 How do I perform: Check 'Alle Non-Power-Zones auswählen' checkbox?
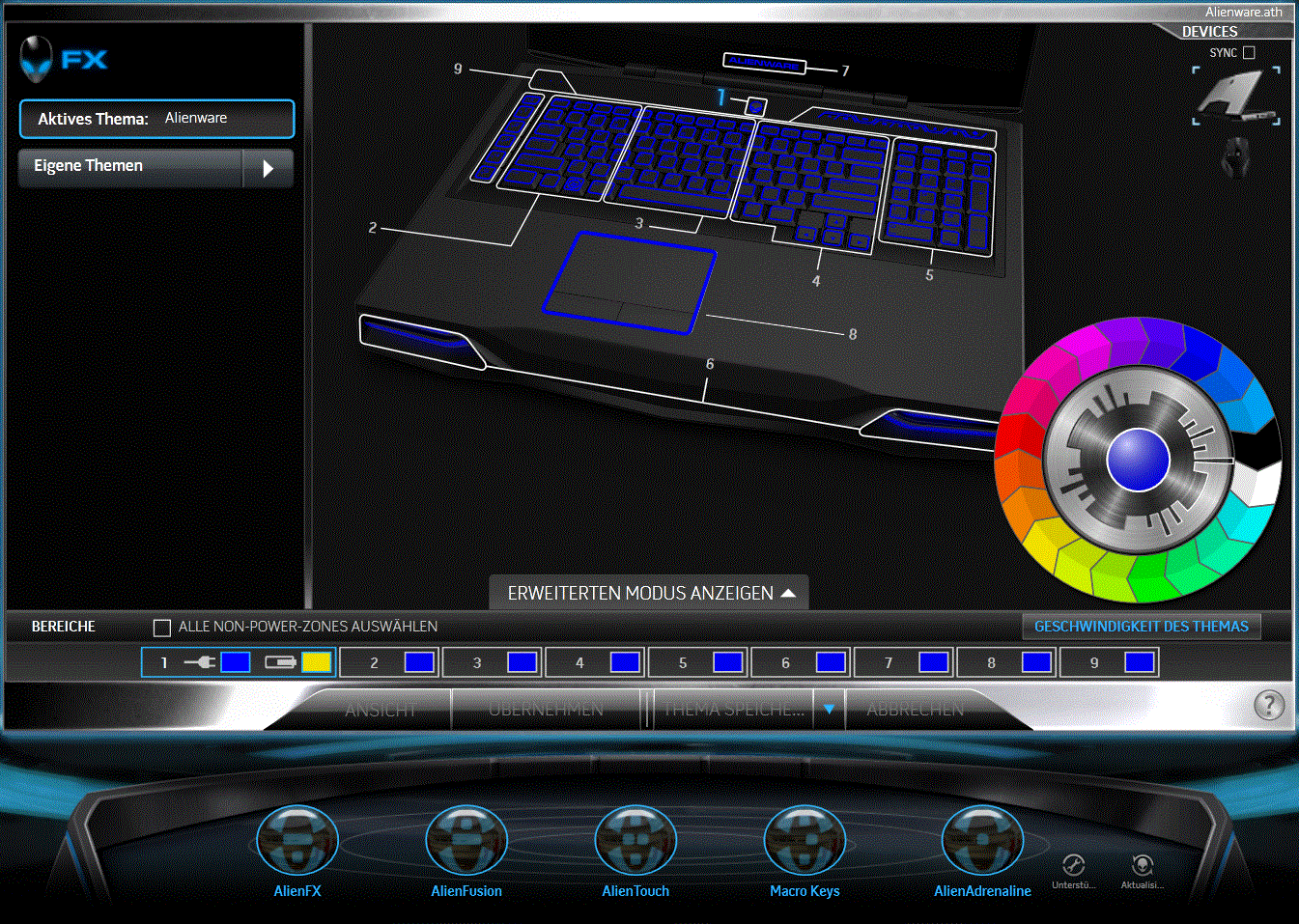pyautogui.click(x=162, y=628)
